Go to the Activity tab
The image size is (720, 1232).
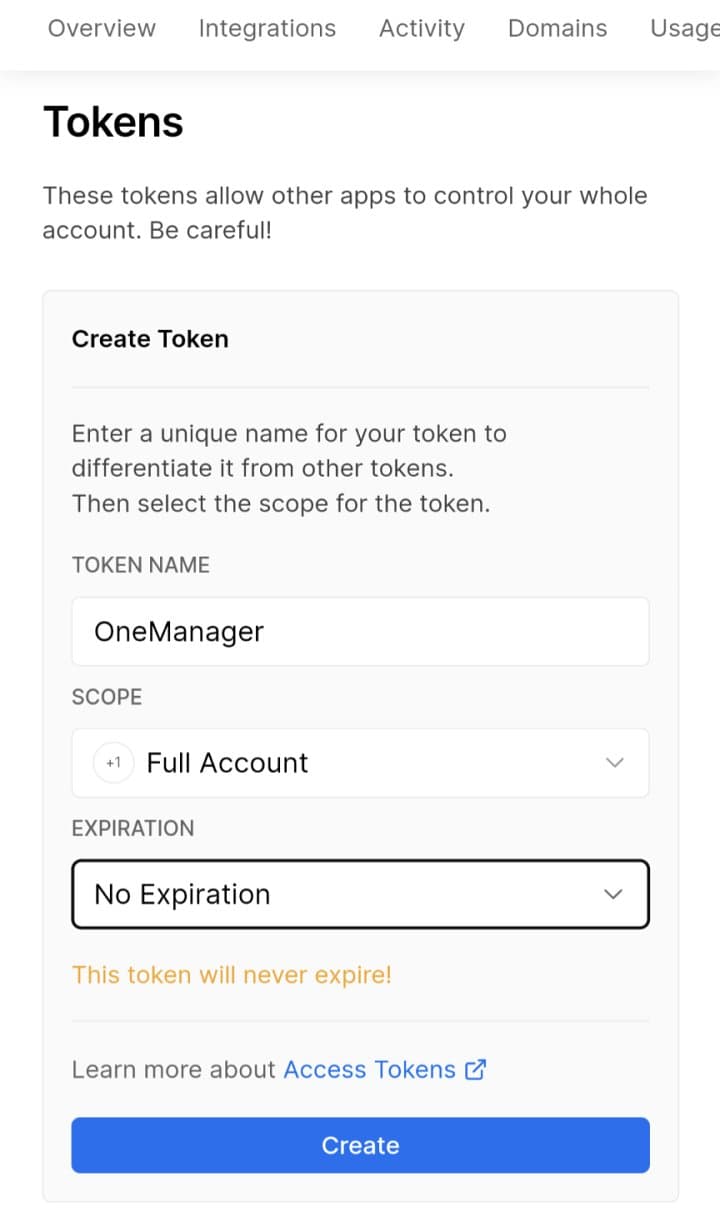pos(421,29)
